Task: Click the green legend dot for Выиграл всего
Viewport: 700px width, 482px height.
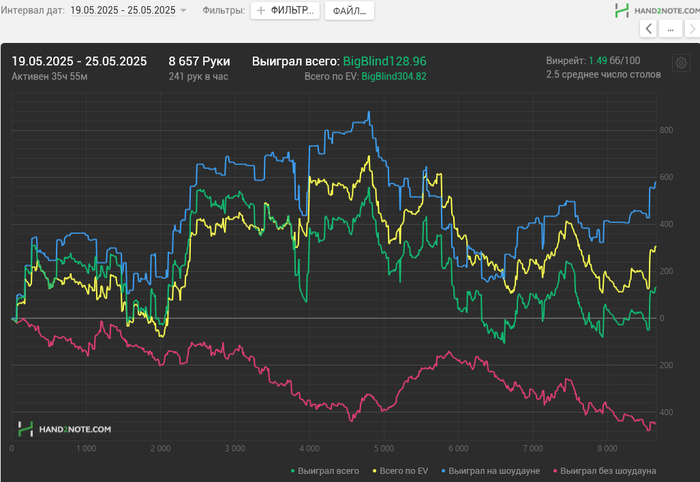Action: [293, 471]
